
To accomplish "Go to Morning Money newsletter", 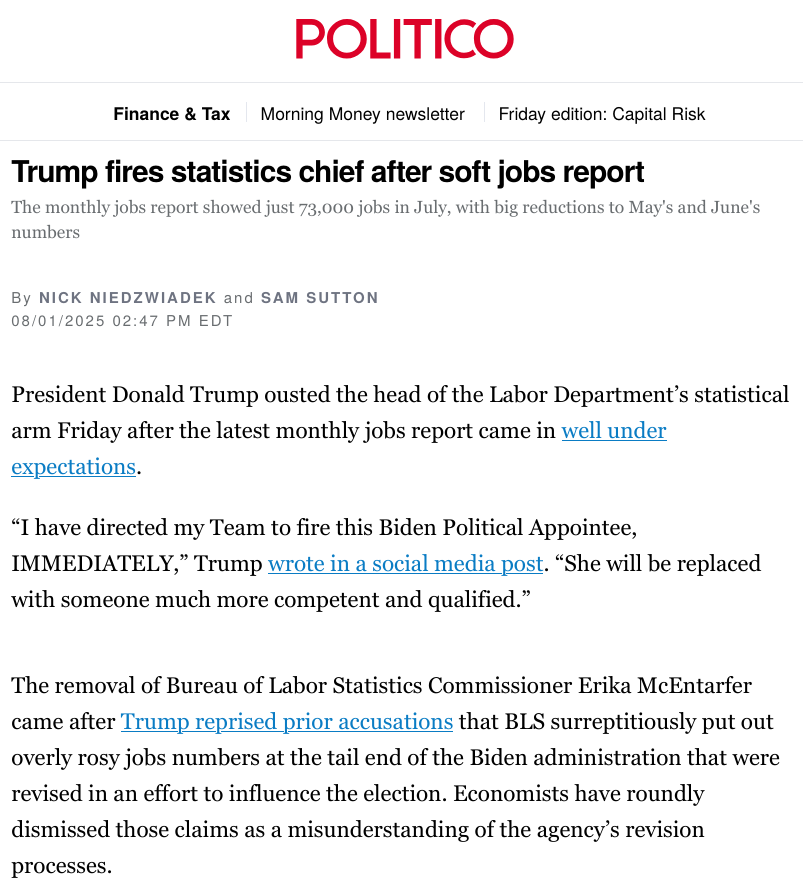I will [362, 114].
